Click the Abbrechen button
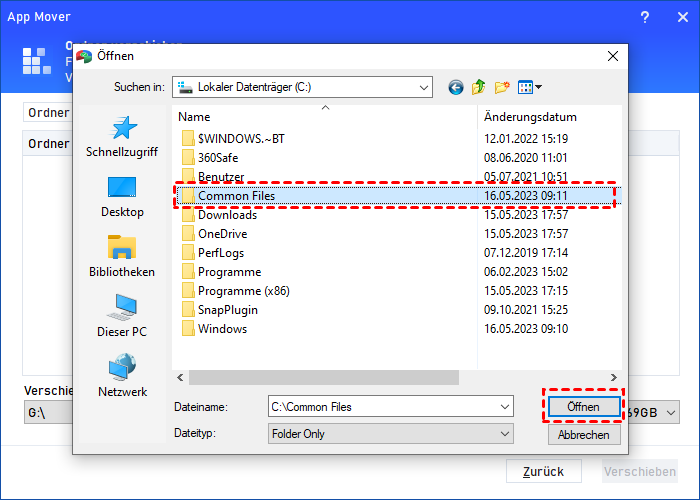This screenshot has height=500, width=700. point(584,435)
